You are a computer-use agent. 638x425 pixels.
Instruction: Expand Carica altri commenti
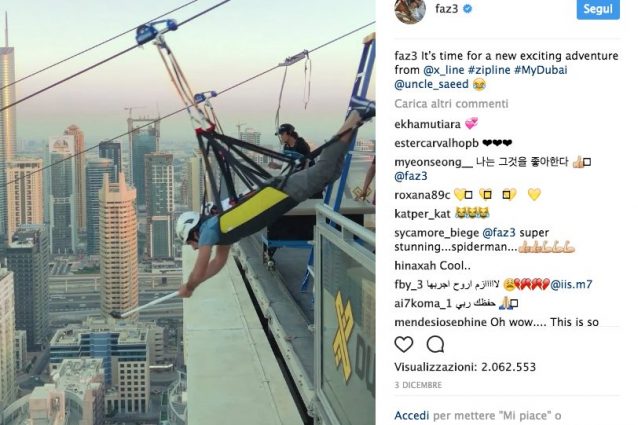coord(451,104)
